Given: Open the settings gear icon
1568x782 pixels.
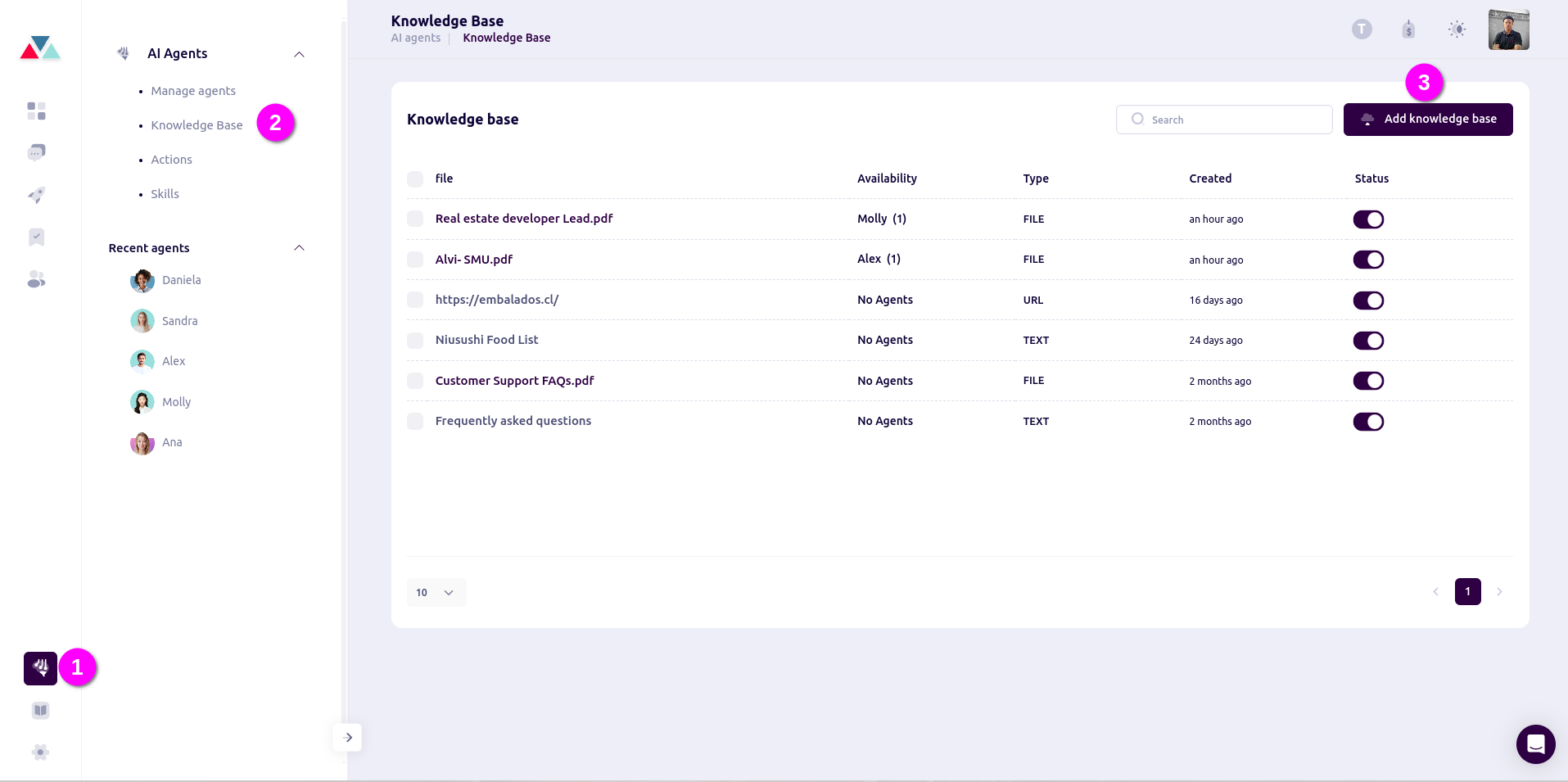Looking at the screenshot, I should [40, 752].
